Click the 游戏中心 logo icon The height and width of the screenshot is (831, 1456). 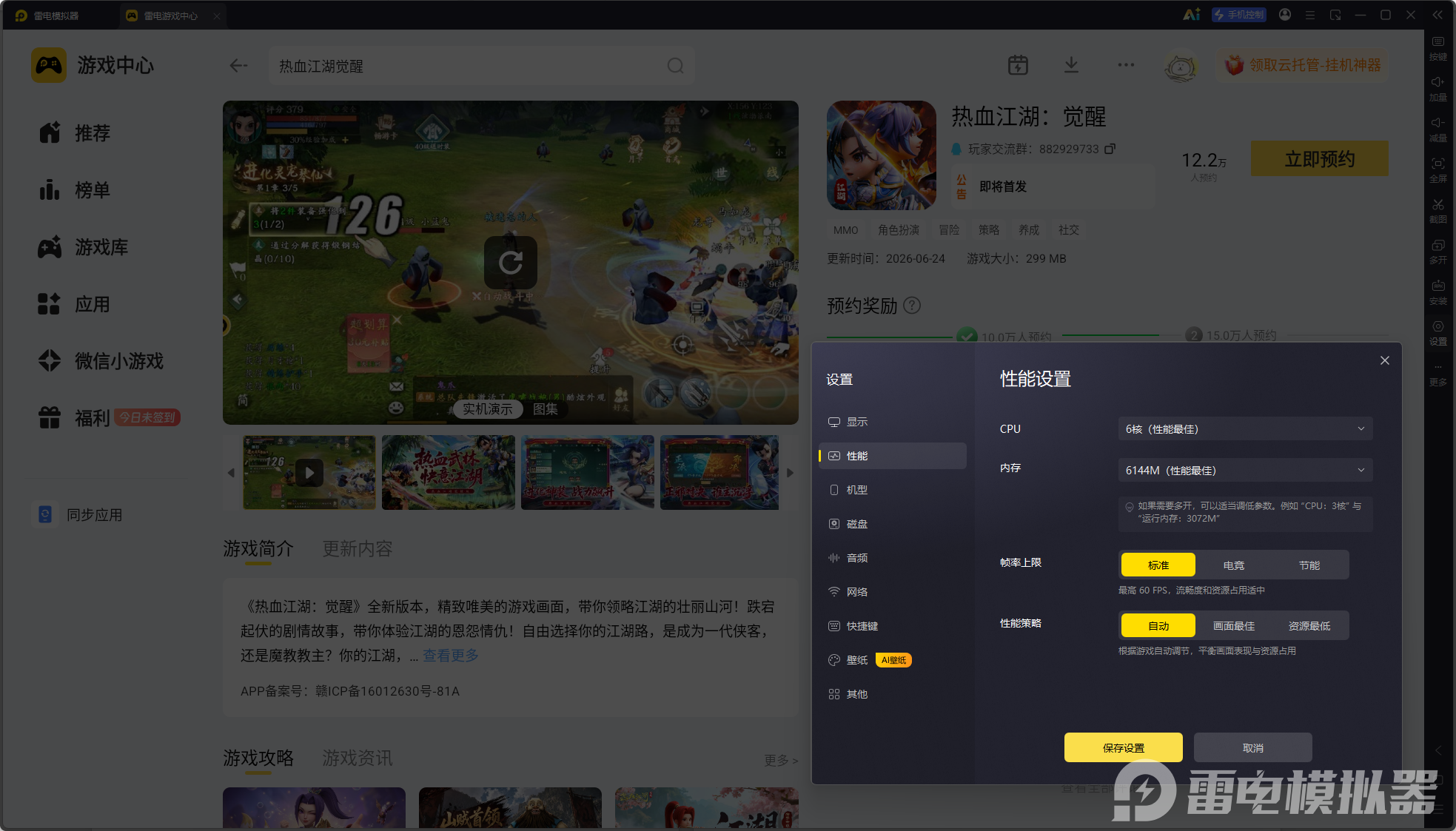coord(49,65)
